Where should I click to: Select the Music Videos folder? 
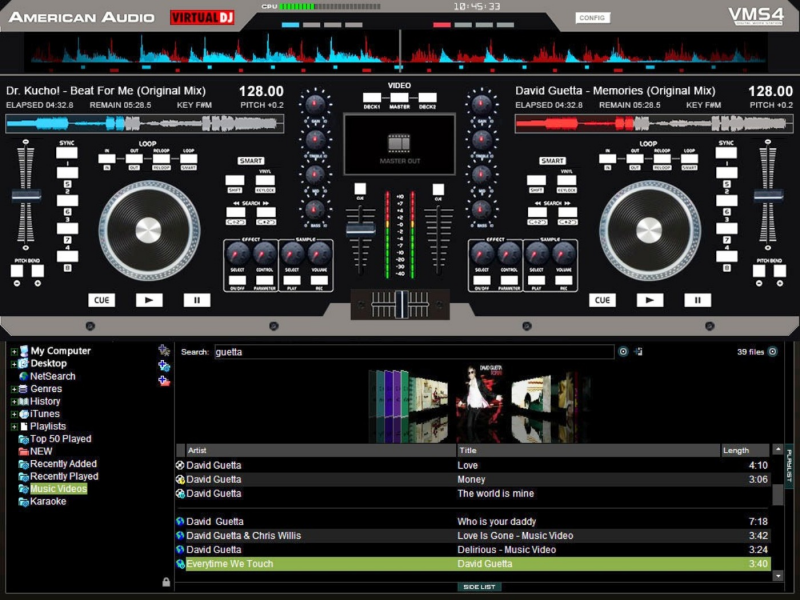coord(58,489)
